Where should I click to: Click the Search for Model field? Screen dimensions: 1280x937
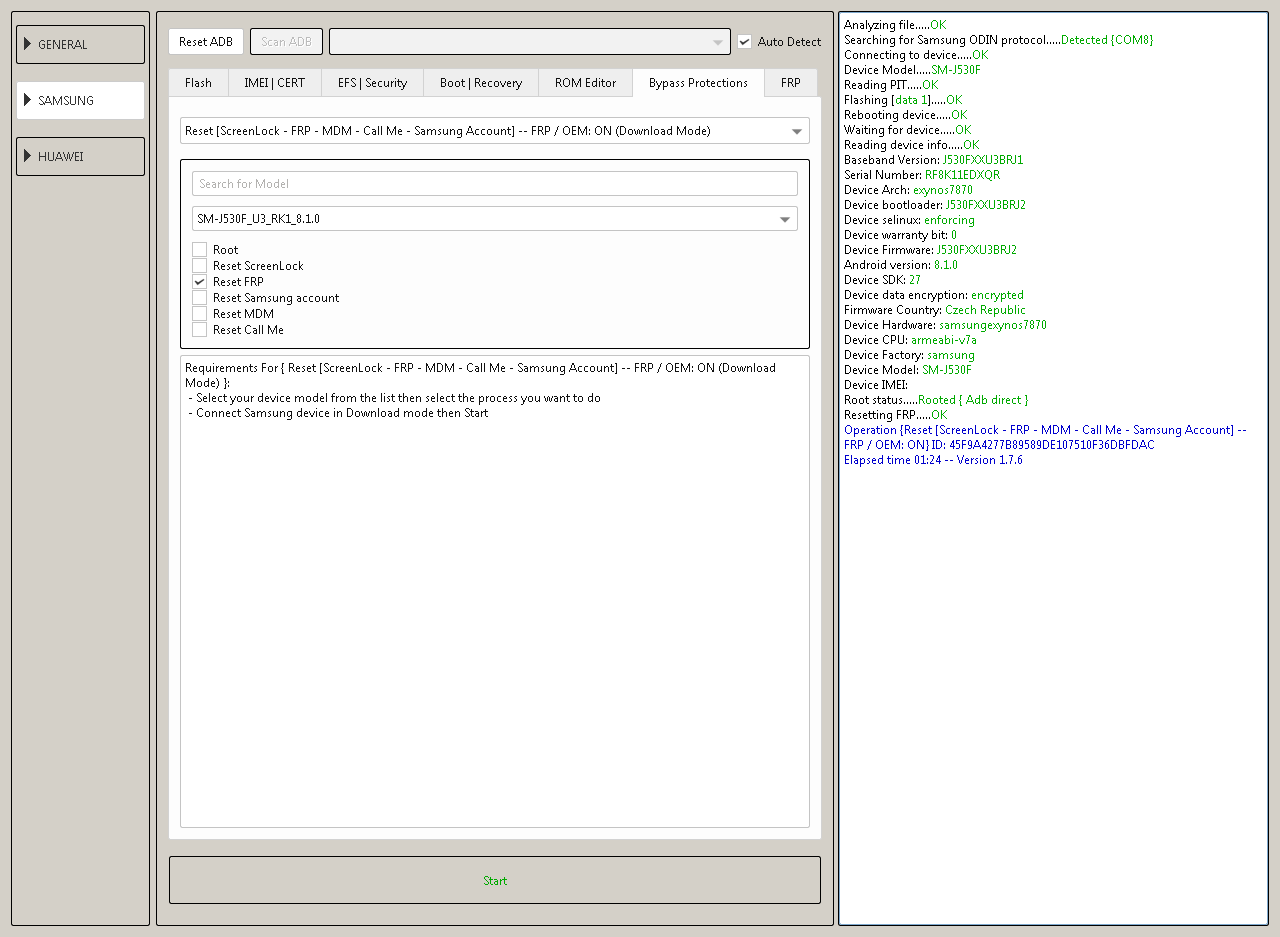[495, 184]
